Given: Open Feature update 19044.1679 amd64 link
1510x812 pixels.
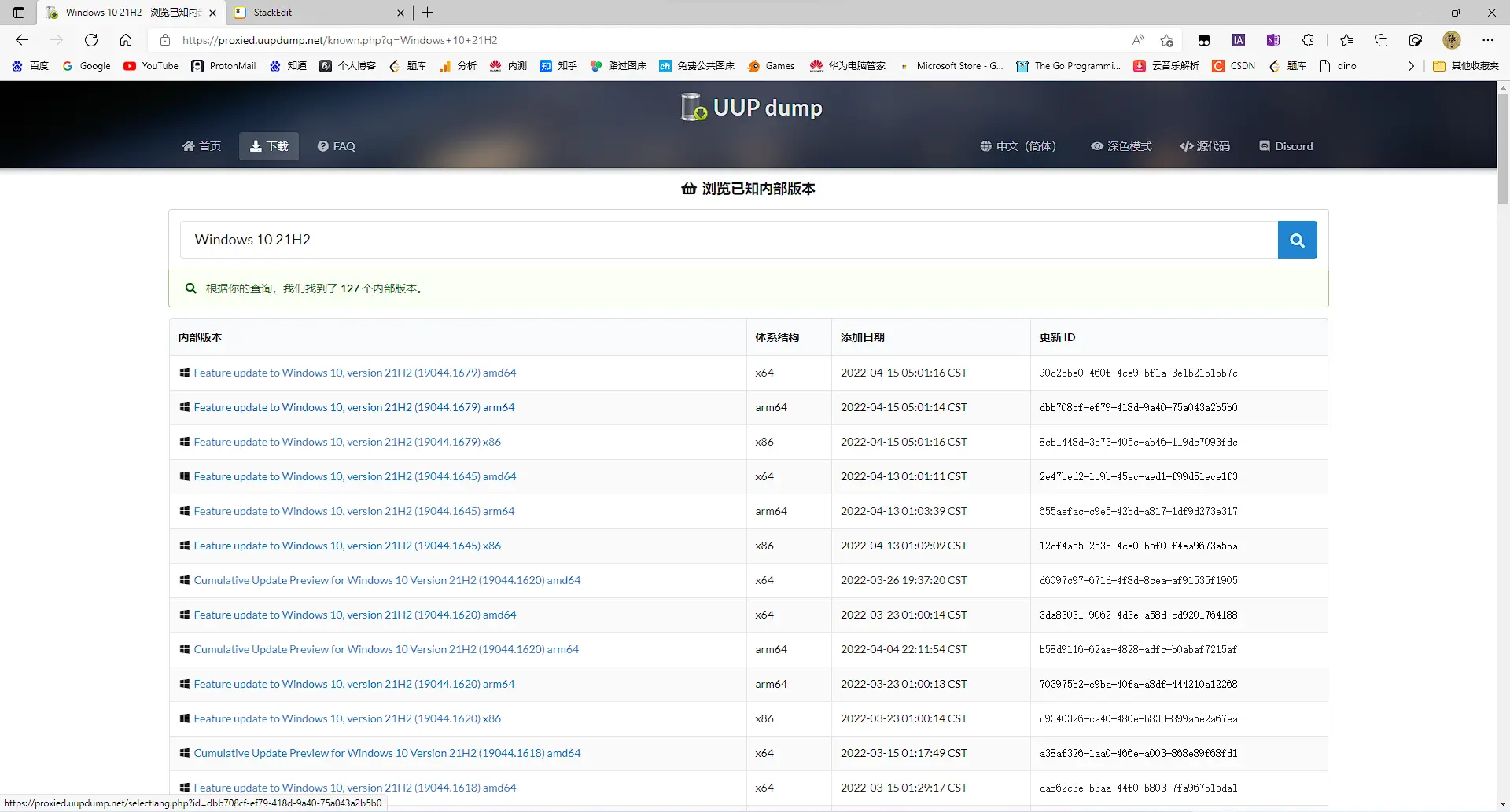Looking at the screenshot, I should [355, 373].
